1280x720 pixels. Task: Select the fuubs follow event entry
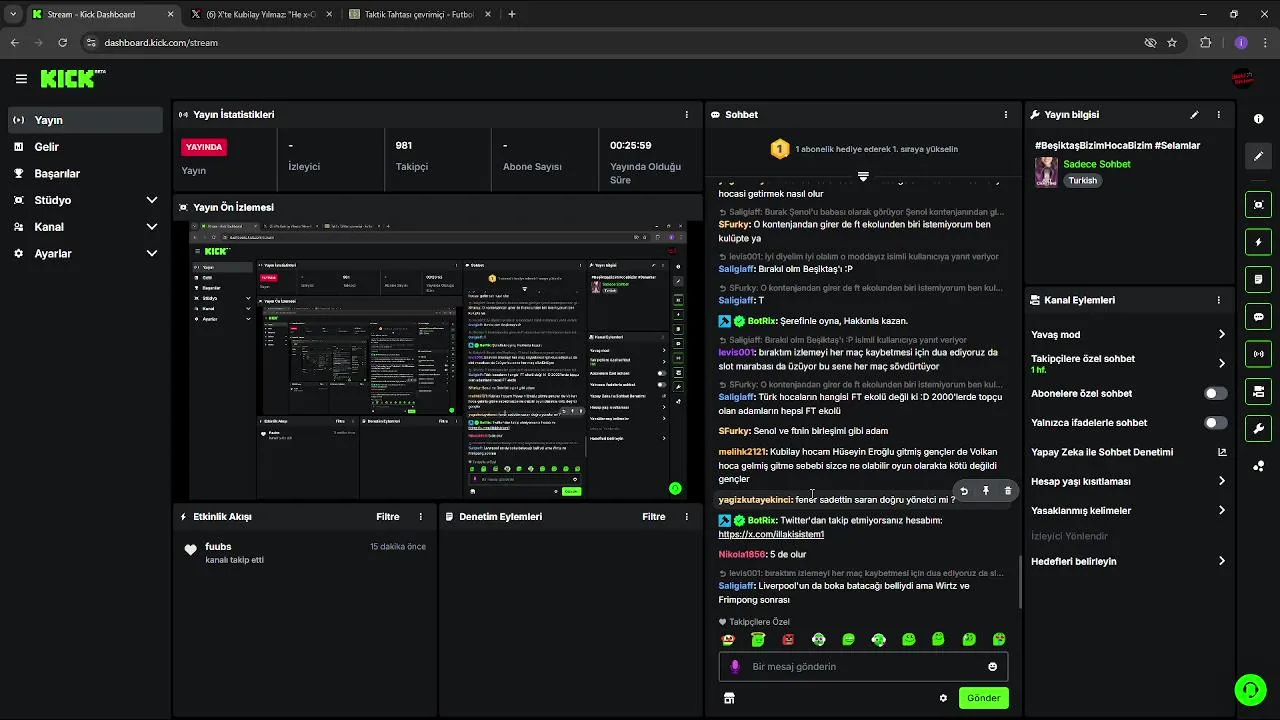(306, 553)
